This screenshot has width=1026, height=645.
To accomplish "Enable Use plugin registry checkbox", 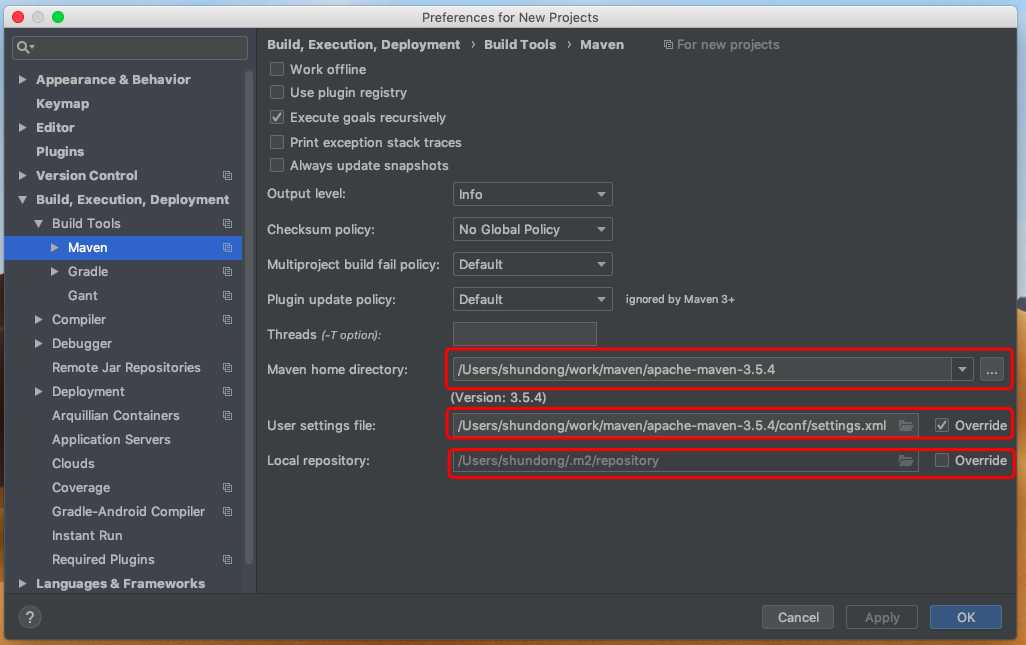I will pyautogui.click(x=277, y=92).
